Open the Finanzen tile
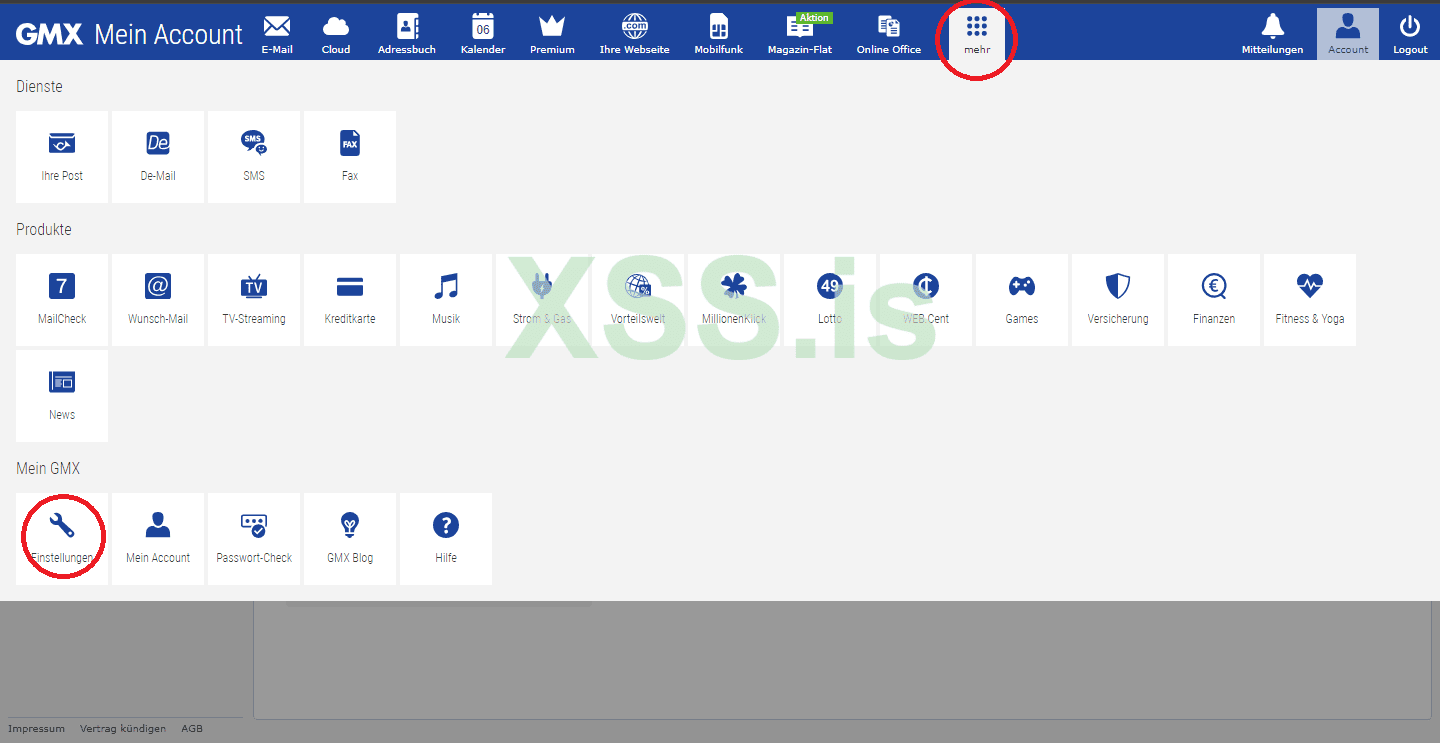The width and height of the screenshot is (1440, 743). pos(1214,300)
